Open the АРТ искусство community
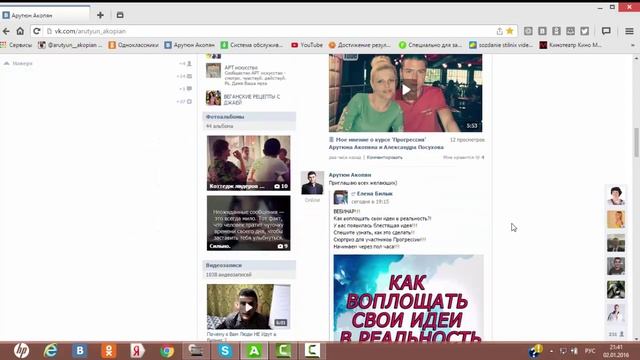Screen dimensions: 640x360 241,67
